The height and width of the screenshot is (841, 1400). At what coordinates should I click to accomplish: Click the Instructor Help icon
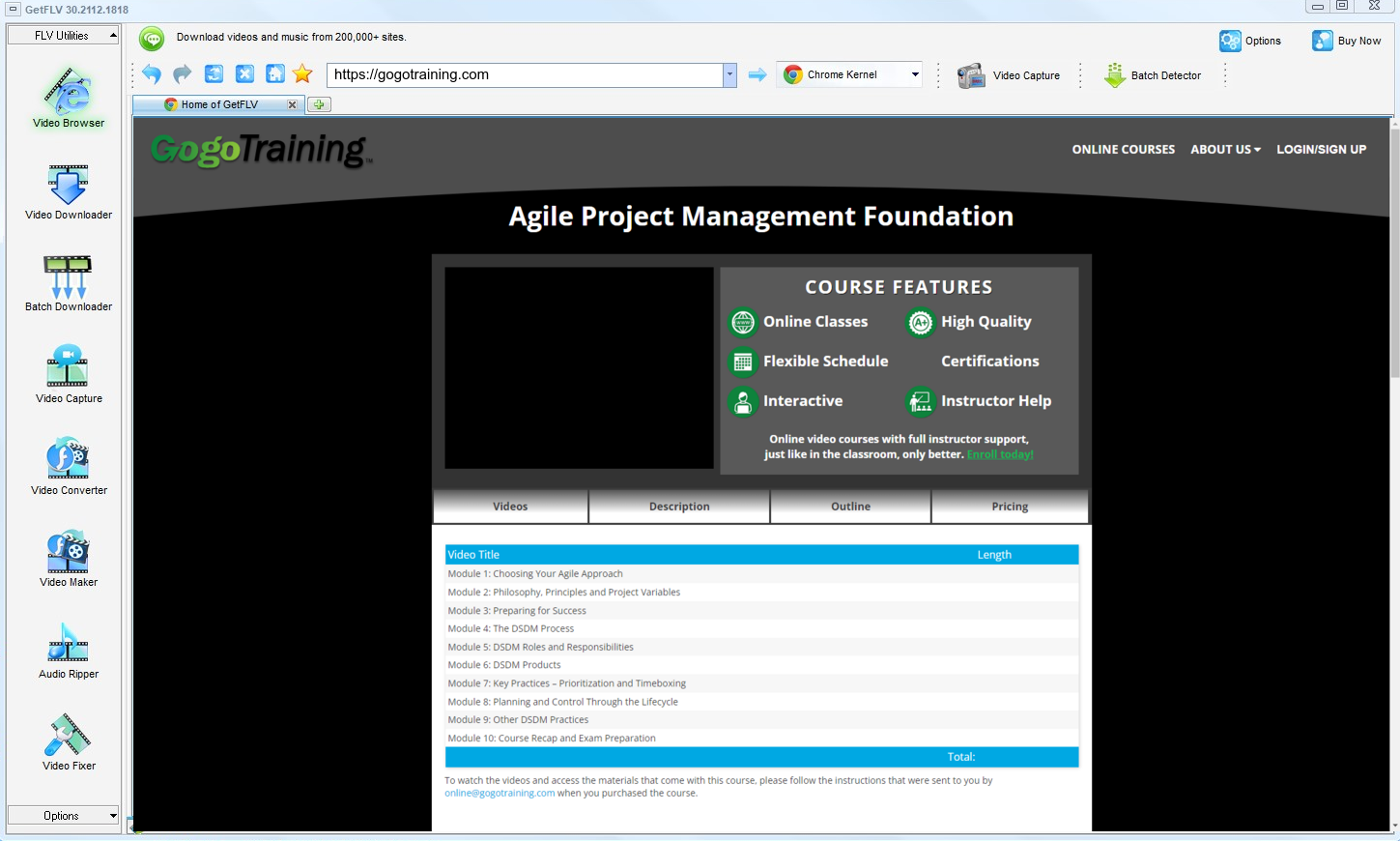coord(921,401)
